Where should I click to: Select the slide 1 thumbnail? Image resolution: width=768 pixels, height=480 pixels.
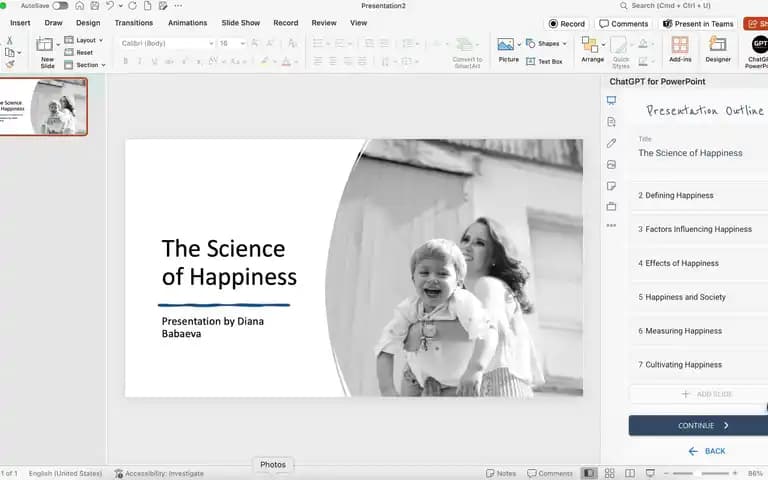click(43, 106)
